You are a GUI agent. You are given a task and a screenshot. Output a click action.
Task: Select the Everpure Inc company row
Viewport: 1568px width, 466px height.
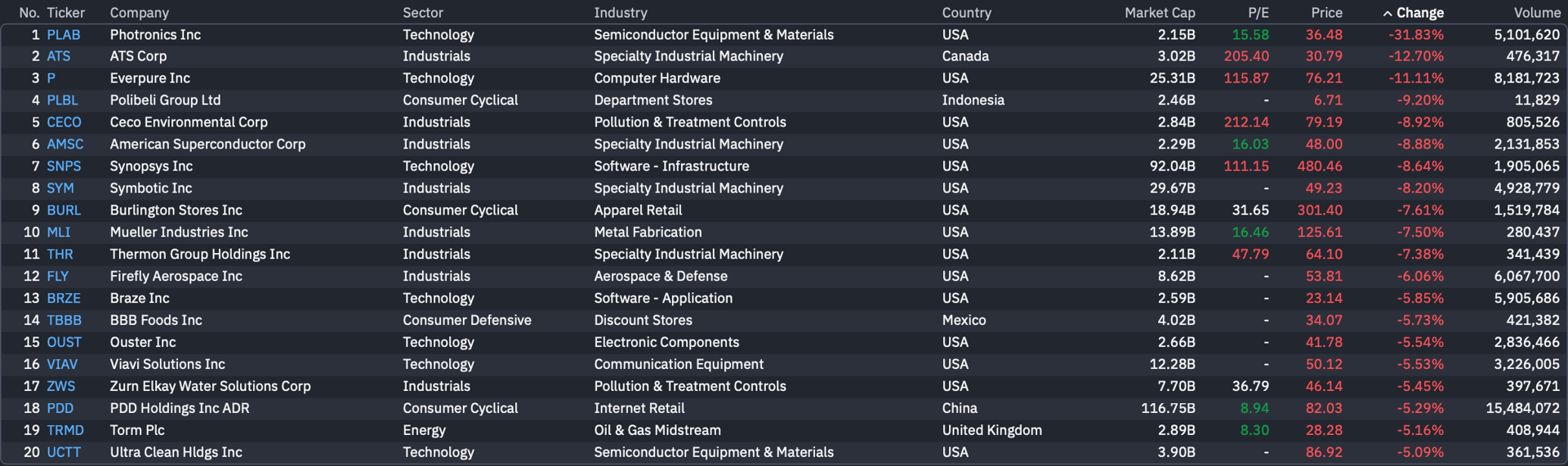[784, 78]
